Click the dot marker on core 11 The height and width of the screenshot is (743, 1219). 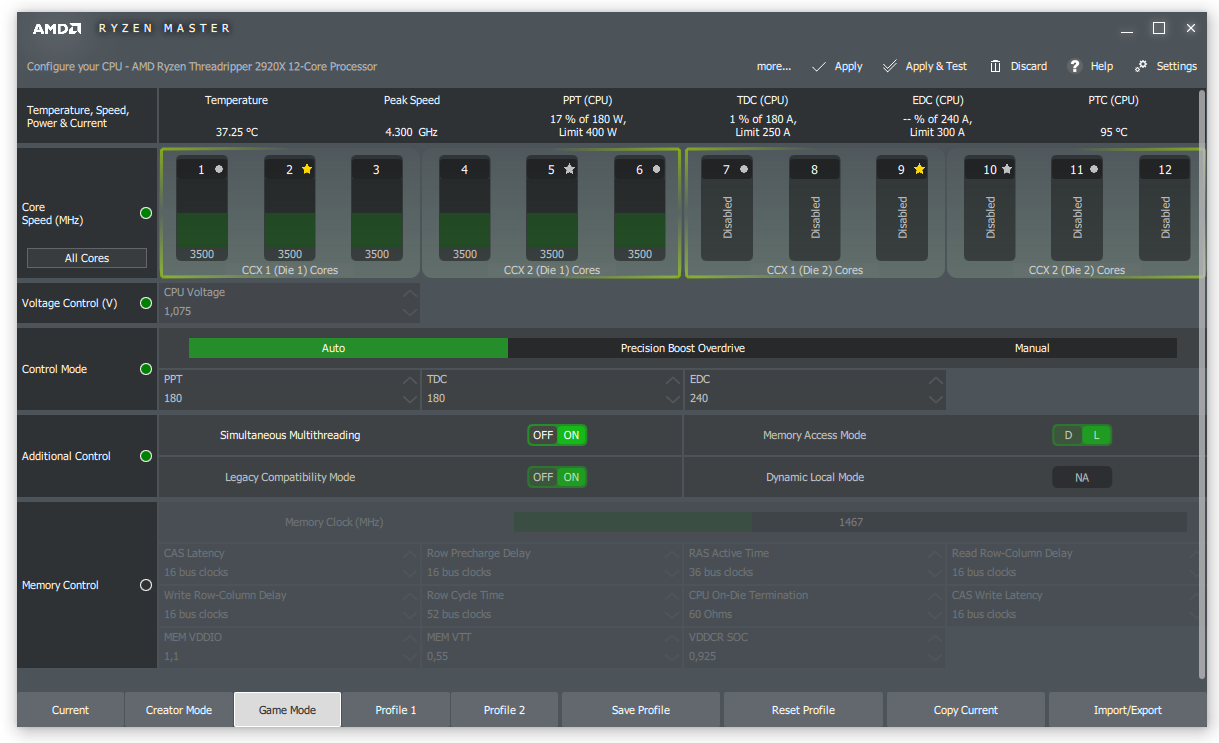click(1094, 169)
